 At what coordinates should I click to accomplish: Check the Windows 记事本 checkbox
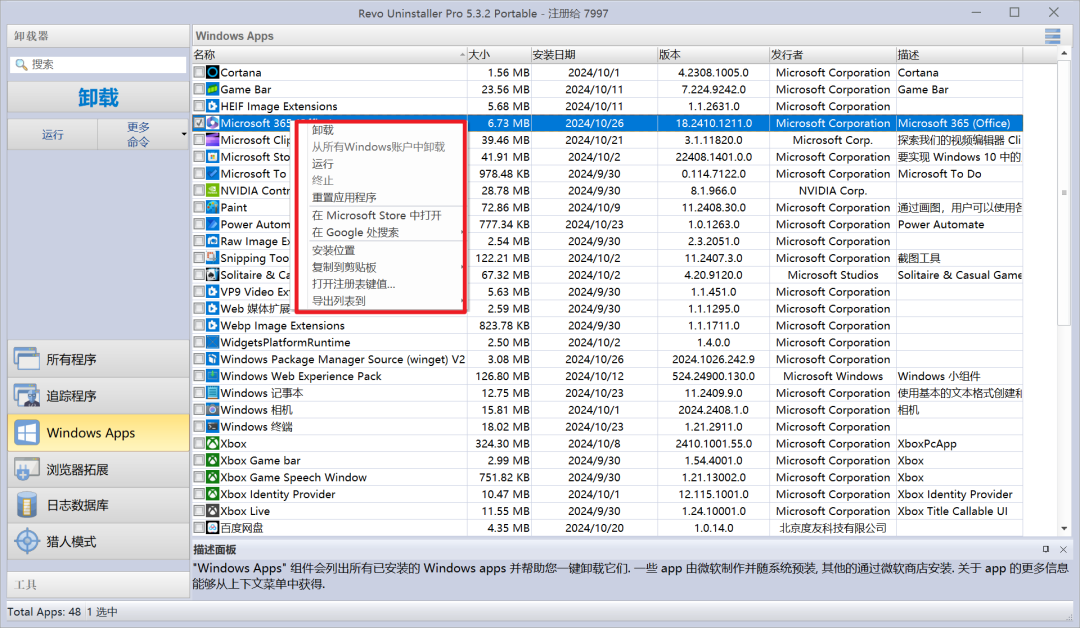pos(199,393)
